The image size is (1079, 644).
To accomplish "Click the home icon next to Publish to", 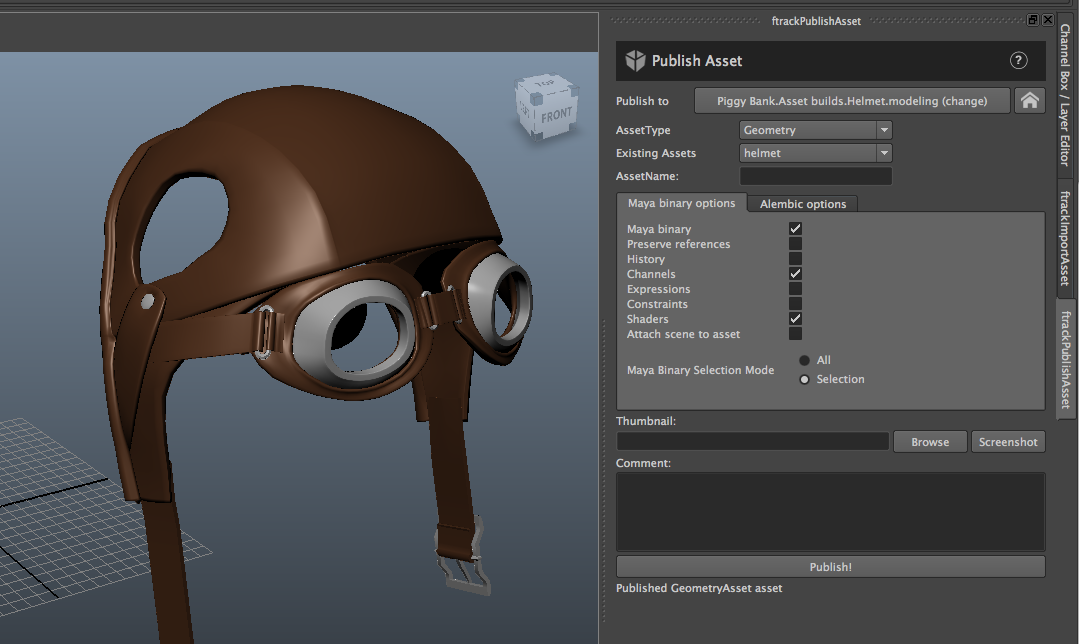I will coord(1029,100).
